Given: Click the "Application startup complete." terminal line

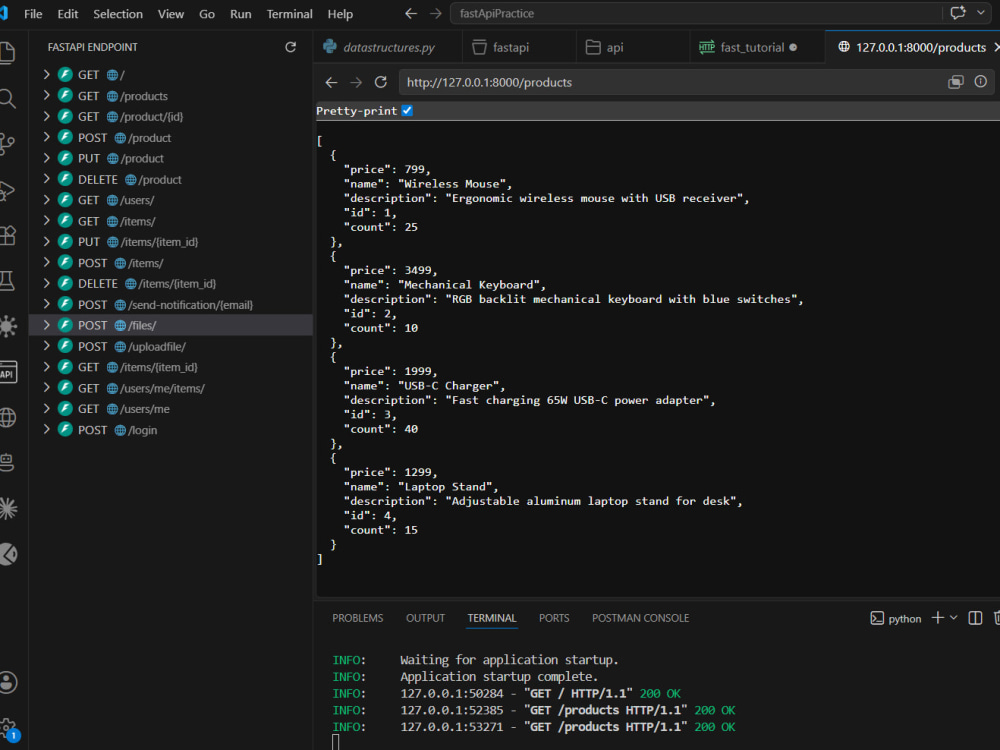Looking at the screenshot, I should (x=499, y=676).
